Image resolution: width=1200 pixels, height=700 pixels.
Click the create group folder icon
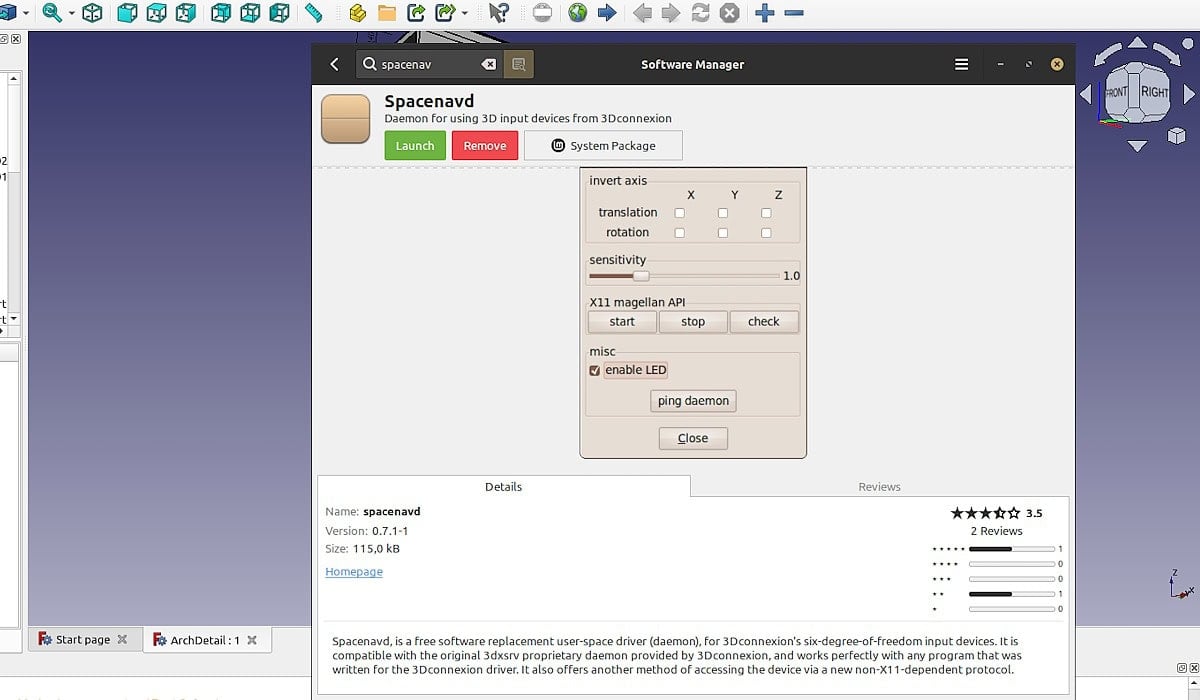coord(387,13)
